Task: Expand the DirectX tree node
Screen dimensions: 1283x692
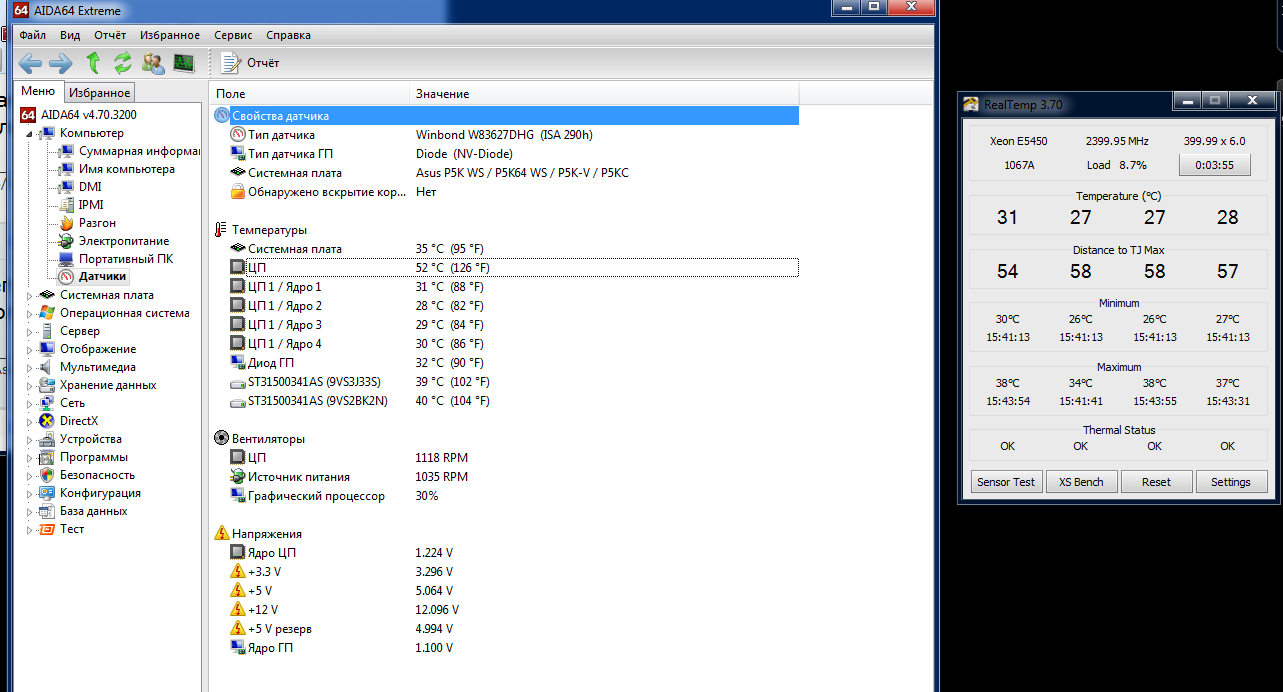Action: click(x=29, y=421)
